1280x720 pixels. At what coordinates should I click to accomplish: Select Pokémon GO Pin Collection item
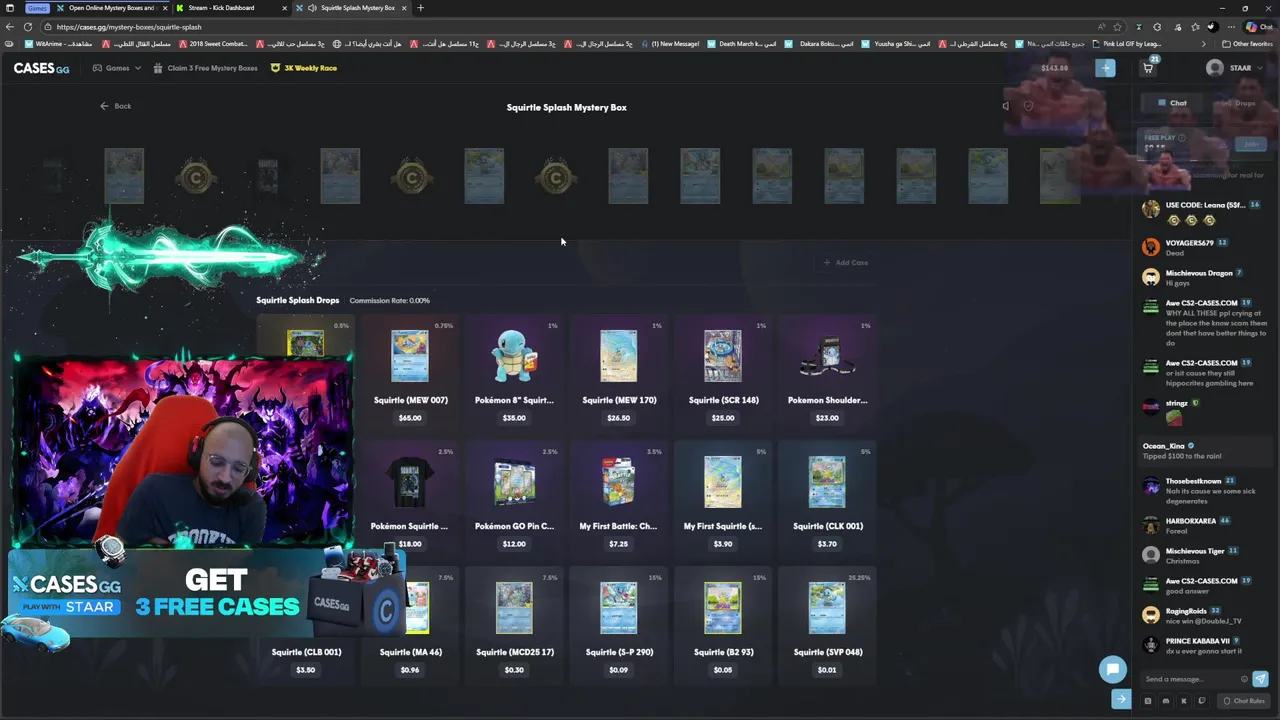(x=514, y=499)
